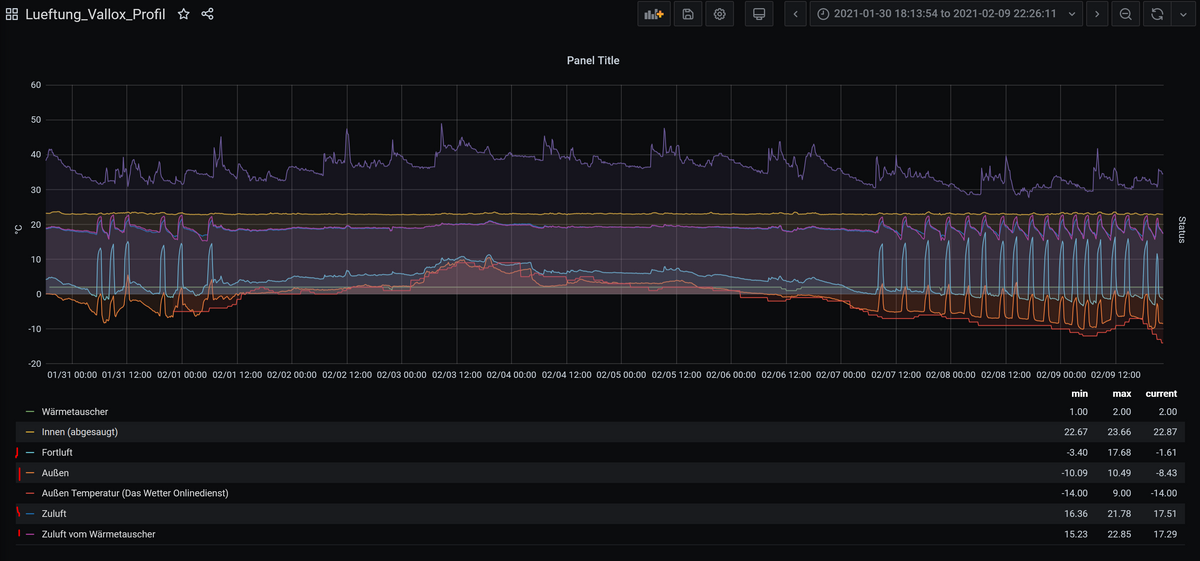Open dashboard settings gear
This screenshot has height=561, width=1200.
[x=720, y=14]
